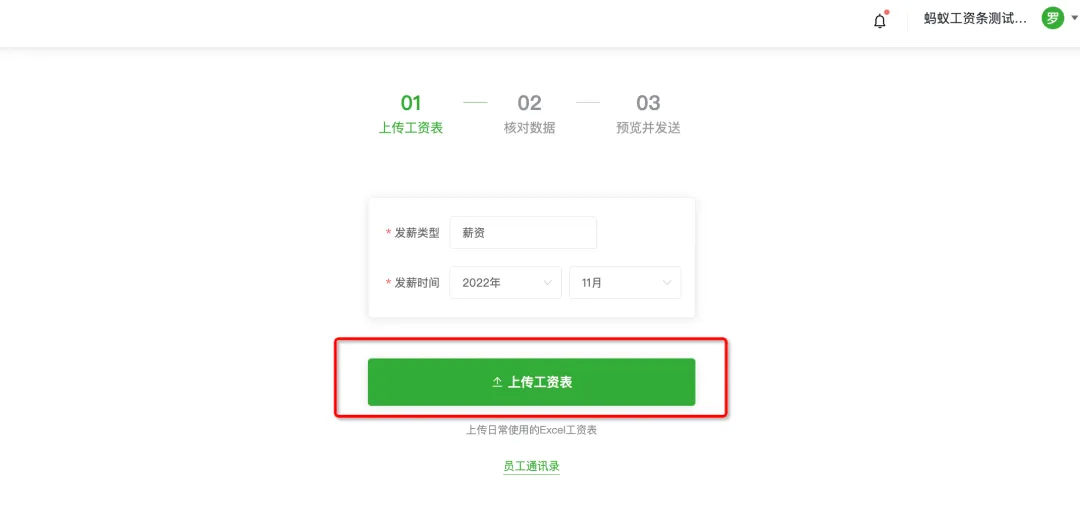Go to the 上传工资表 step label

tap(411, 128)
